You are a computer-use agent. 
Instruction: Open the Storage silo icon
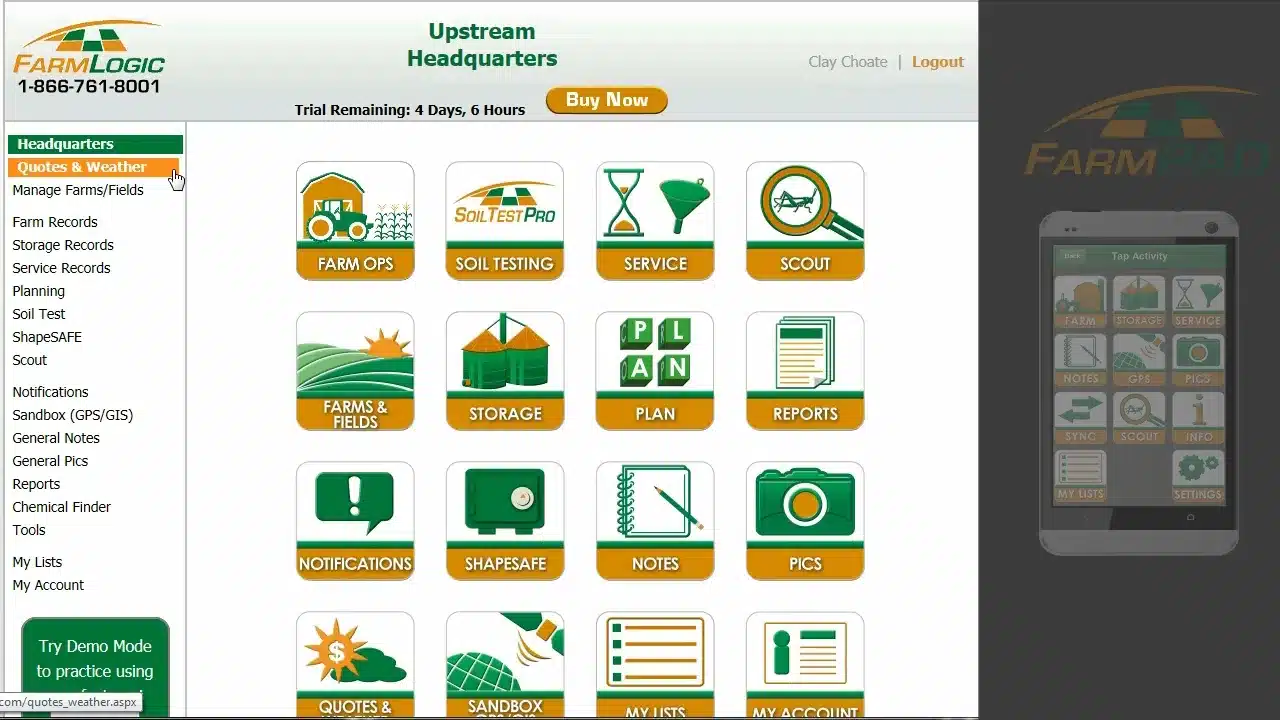[505, 370]
